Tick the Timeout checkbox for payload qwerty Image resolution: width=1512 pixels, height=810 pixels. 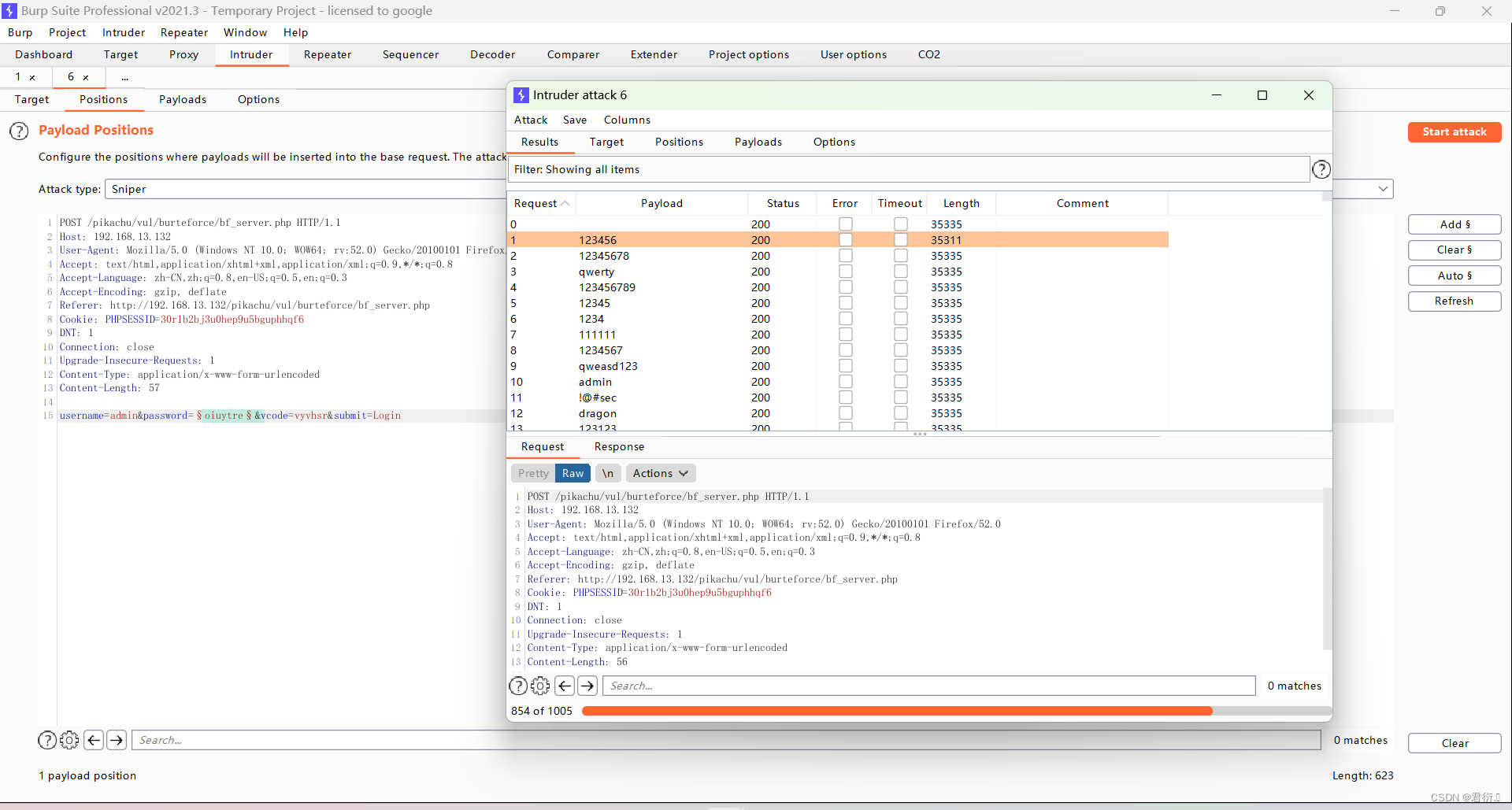point(901,272)
